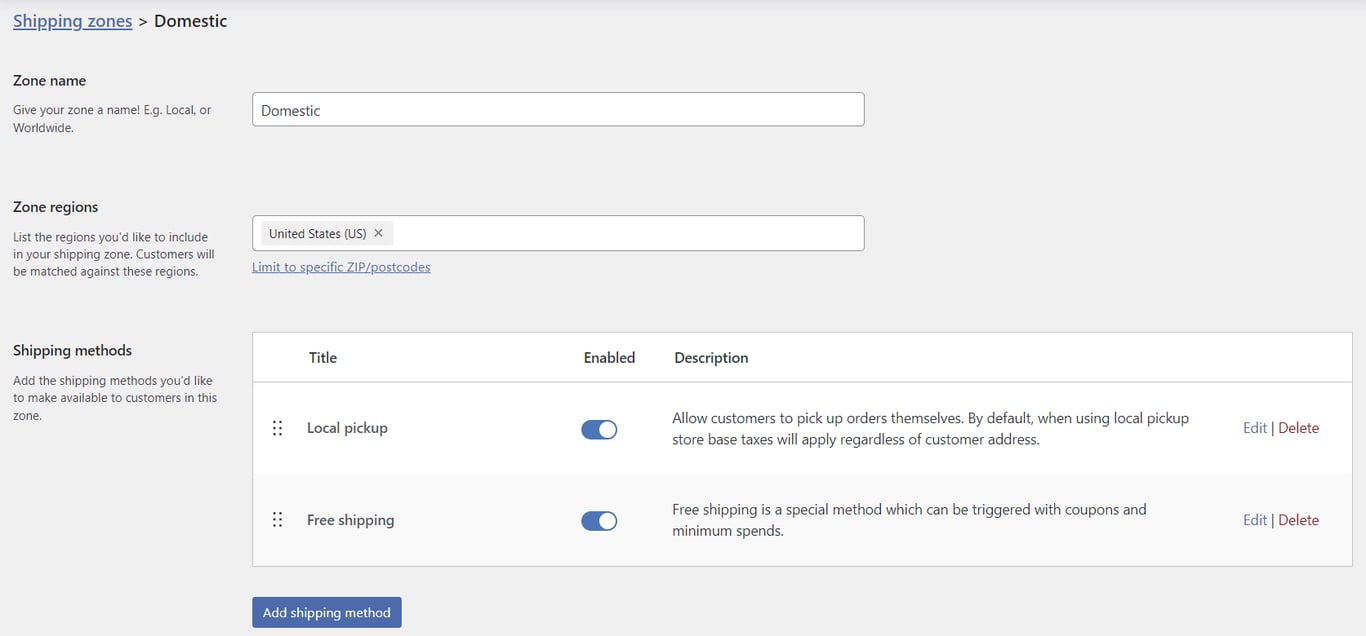Select the Free shipping method title
1366x636 pixels.
pos(350,519)
